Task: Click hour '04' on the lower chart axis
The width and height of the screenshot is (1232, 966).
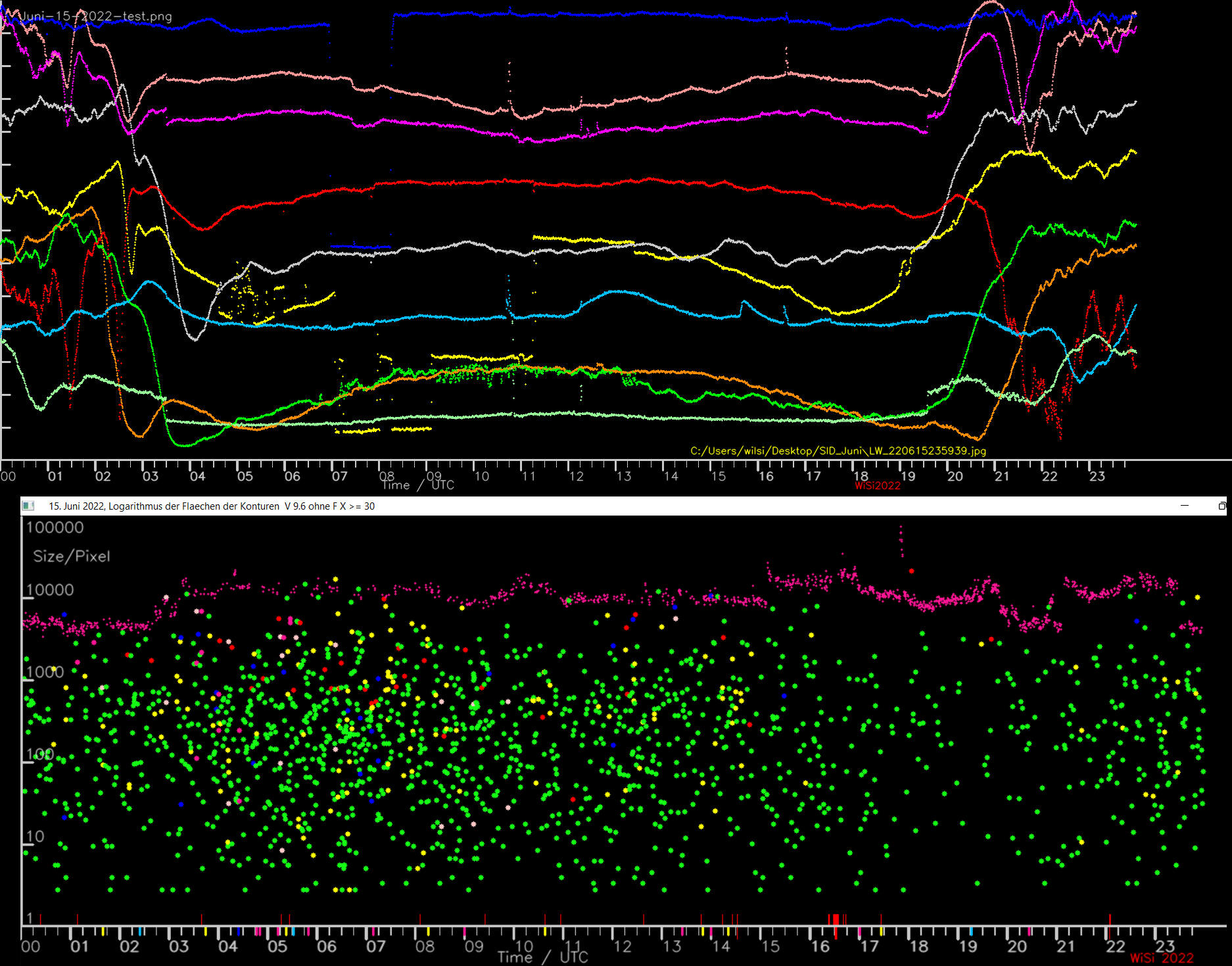Action: 228,946
